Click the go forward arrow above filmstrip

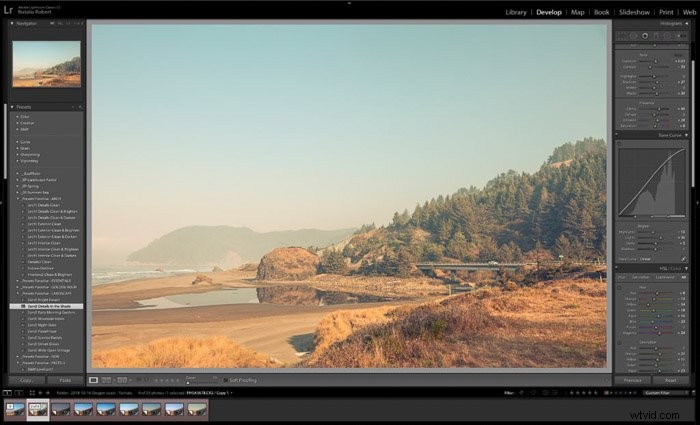coord(48,393)
